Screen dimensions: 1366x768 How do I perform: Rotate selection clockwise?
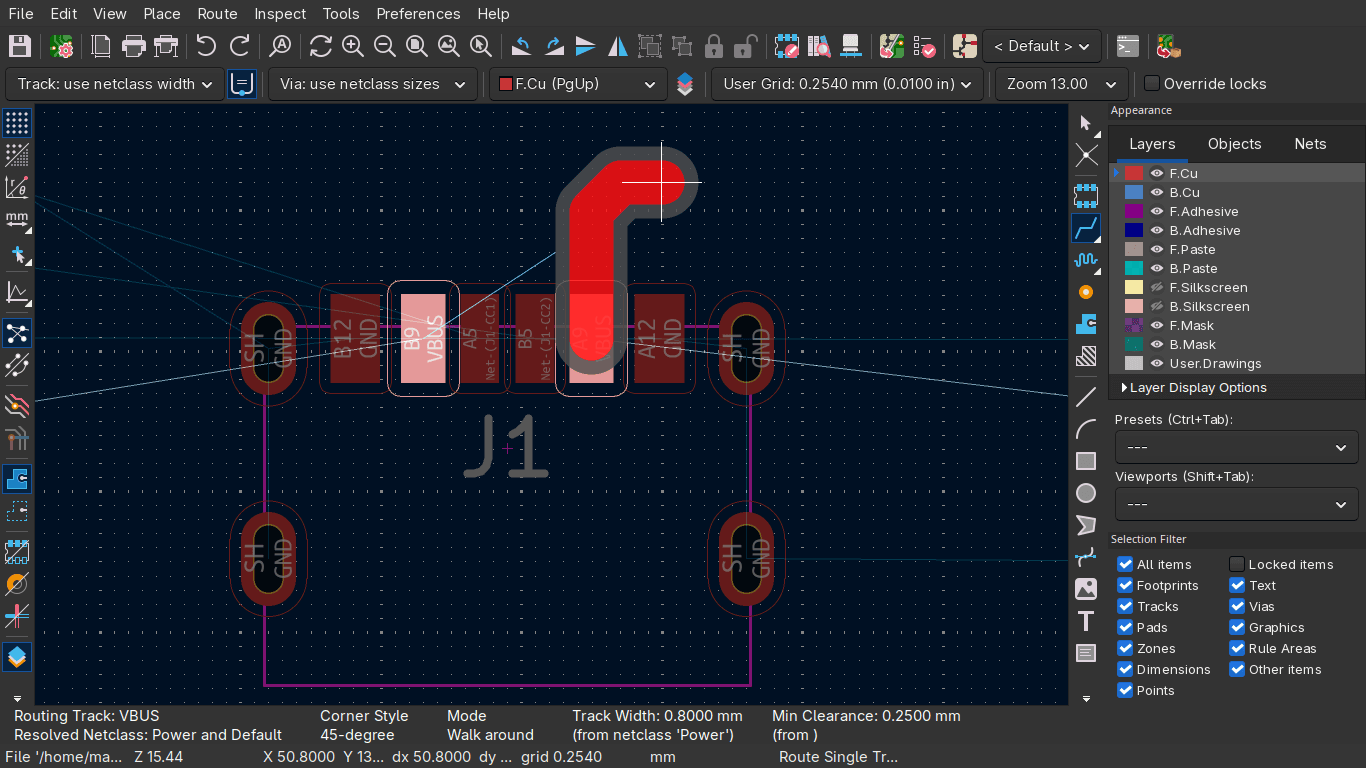coord(554,46)
